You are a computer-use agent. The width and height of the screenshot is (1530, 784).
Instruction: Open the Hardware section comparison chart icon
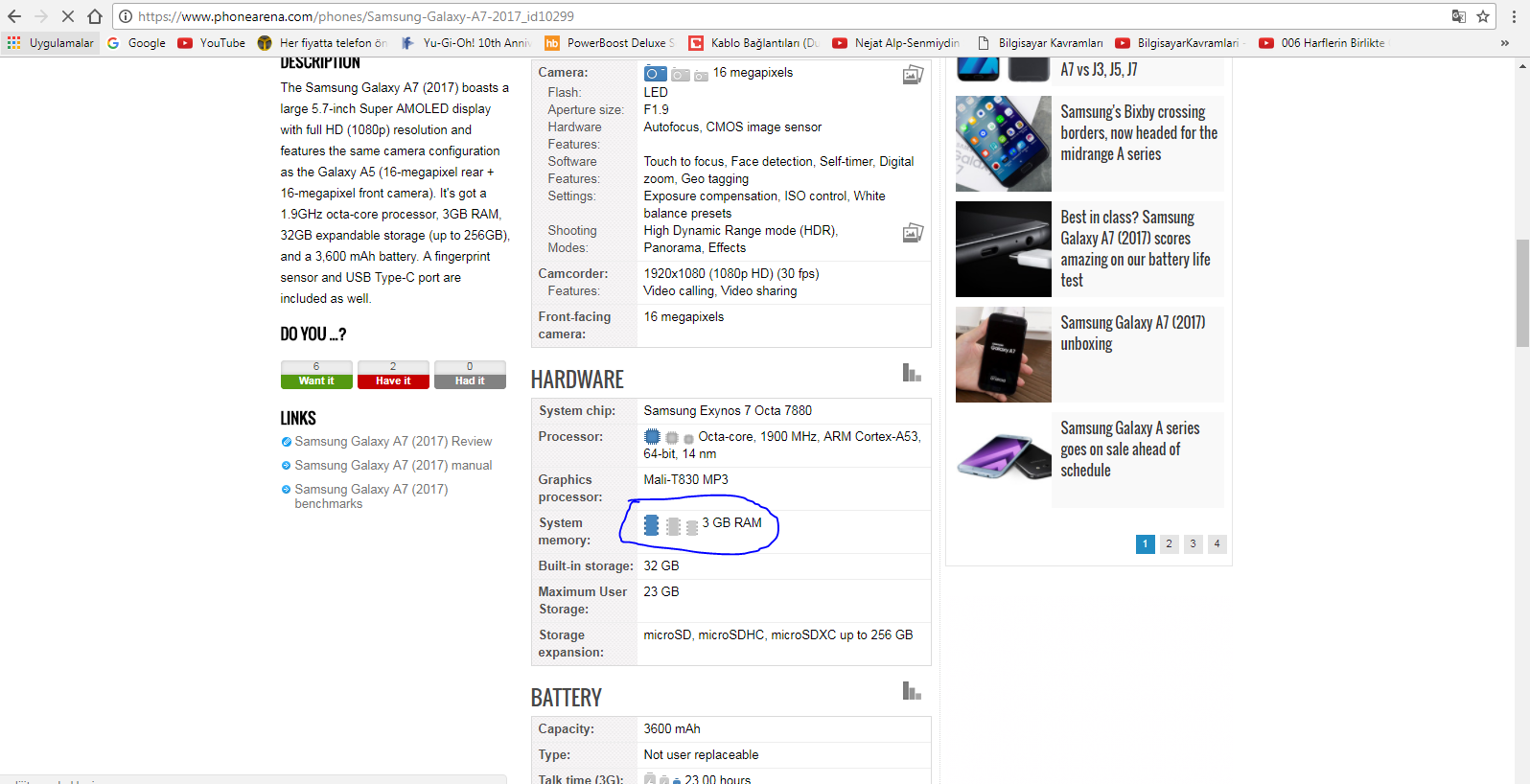click(912, 373)
